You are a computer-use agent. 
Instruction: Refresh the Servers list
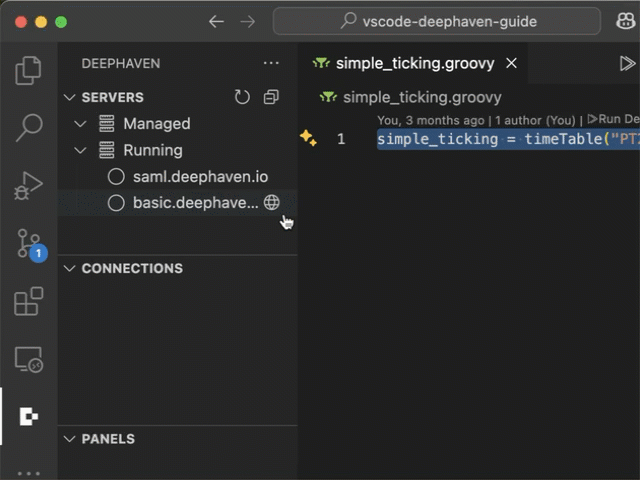pos(242,98)
